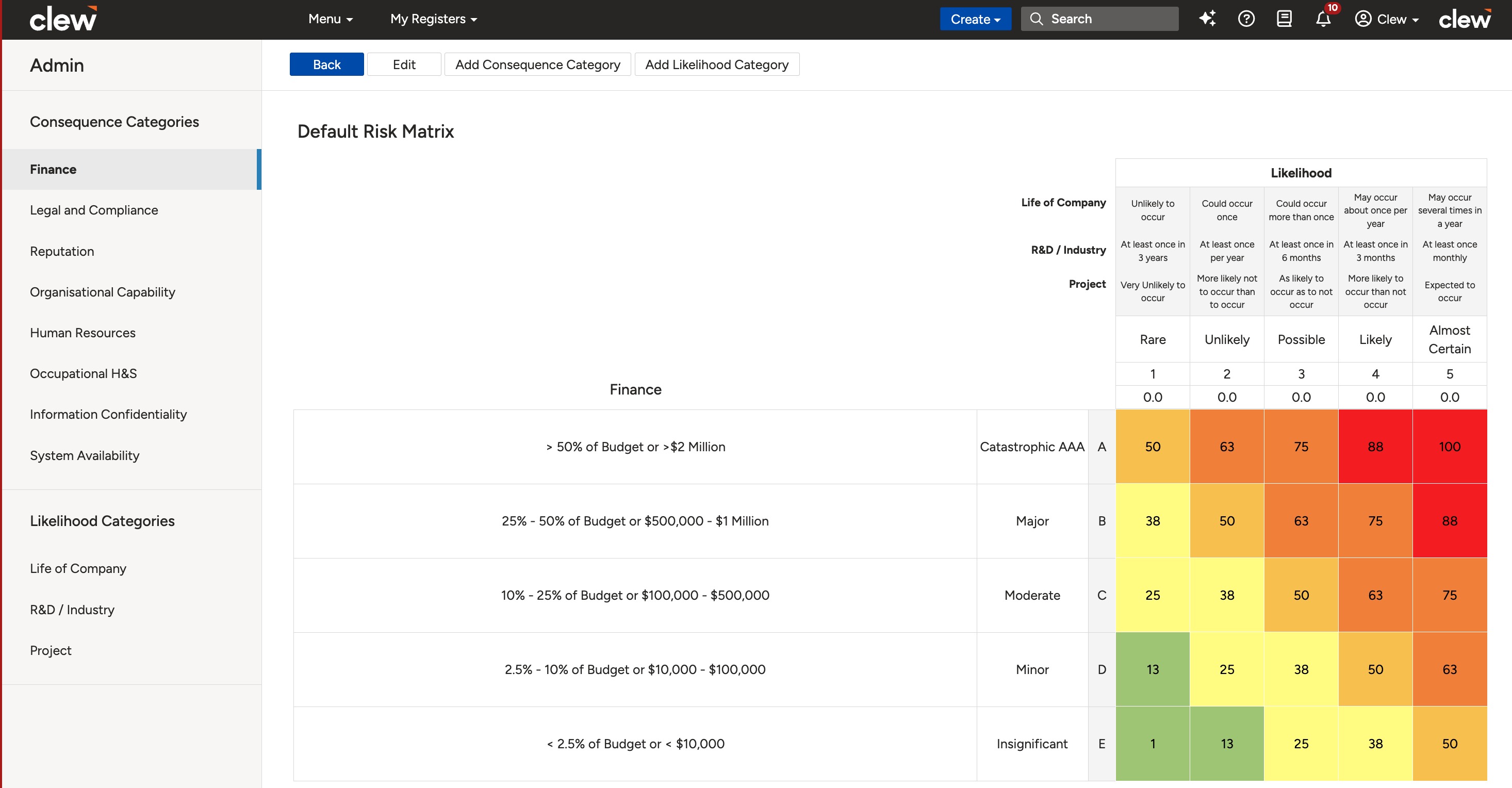Click the Likelihood table heading
This screenshot has height=788, width=1512.
(x=1301, y=173)
